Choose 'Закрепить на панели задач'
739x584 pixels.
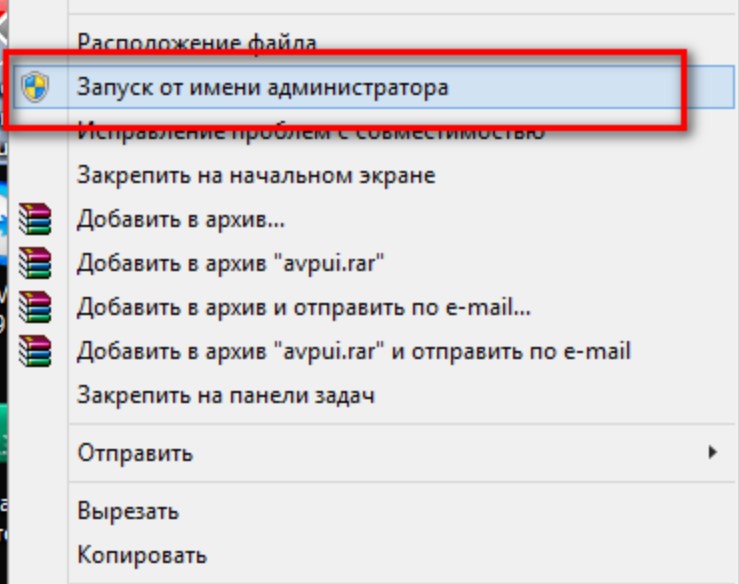coord(226,395)
